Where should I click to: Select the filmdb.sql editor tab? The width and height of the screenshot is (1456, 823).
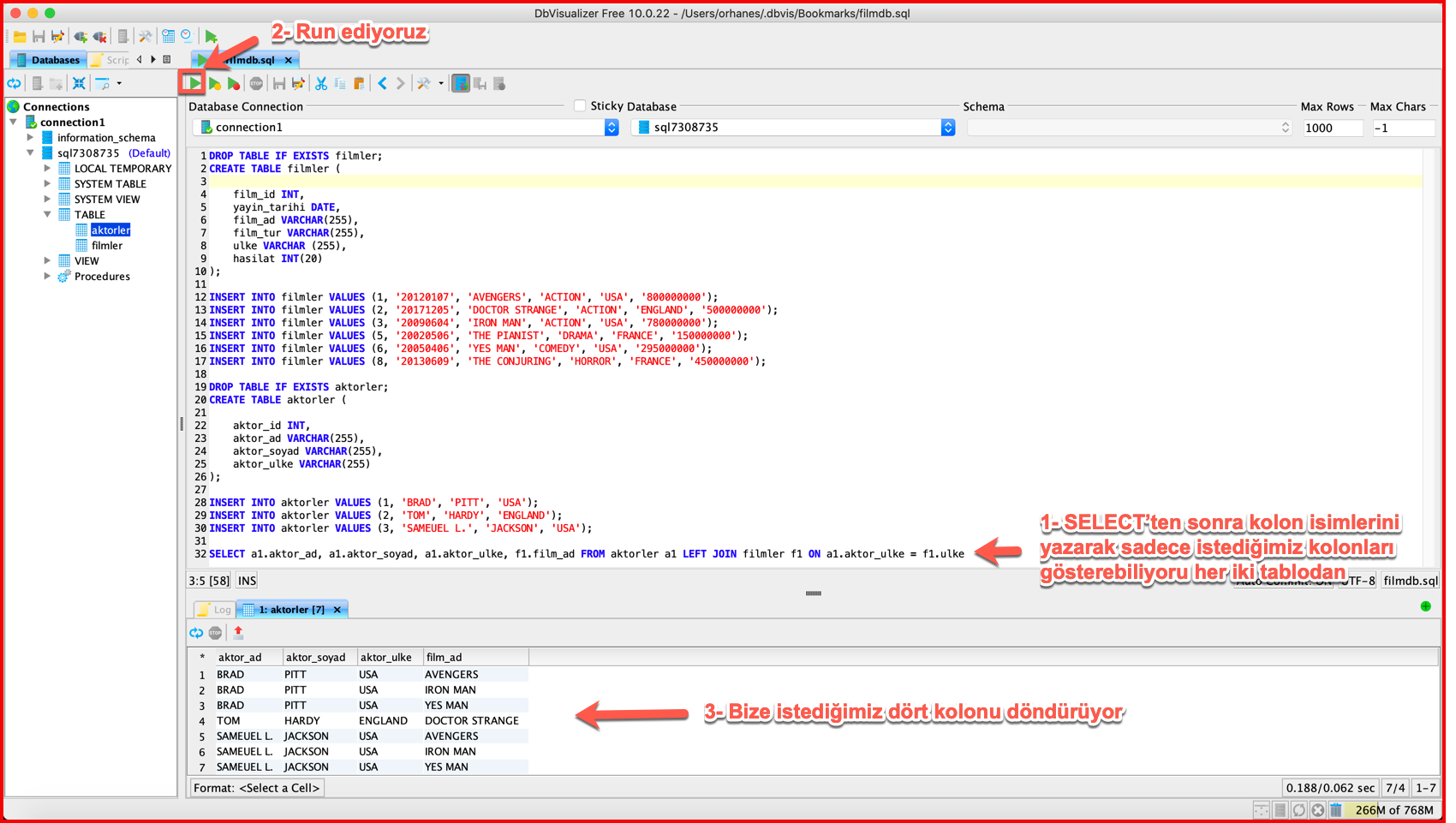click(244, 59)
